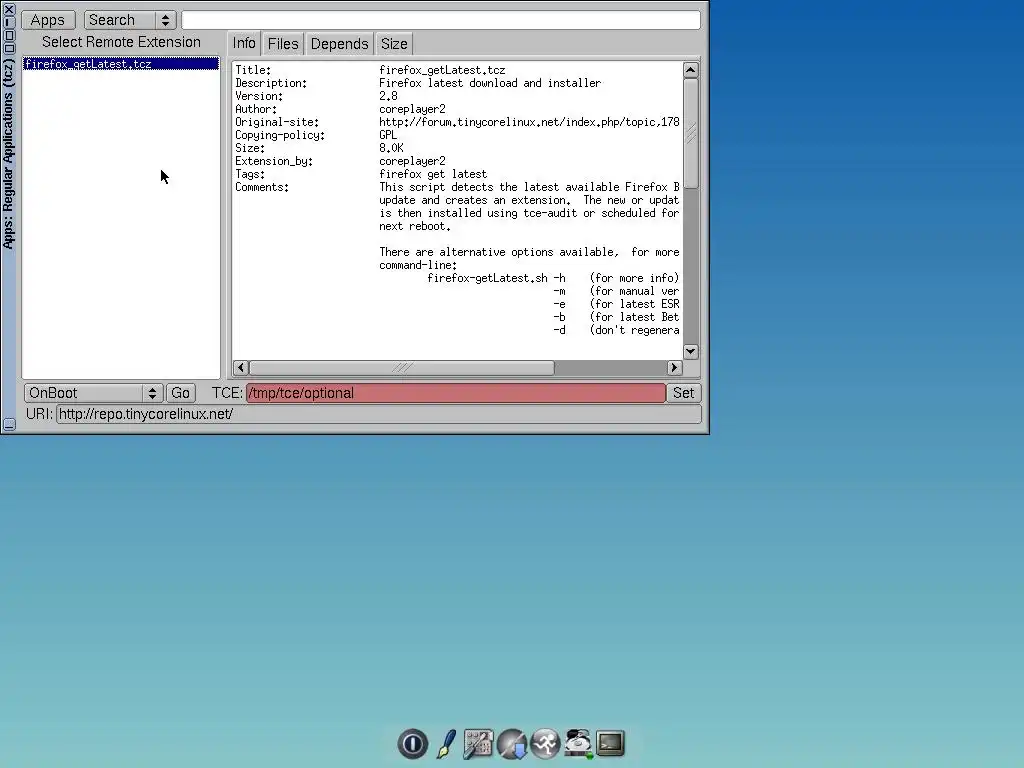Open Control Panel screwdriver icon in dock

pyautogui.click(x=478, y=743)
